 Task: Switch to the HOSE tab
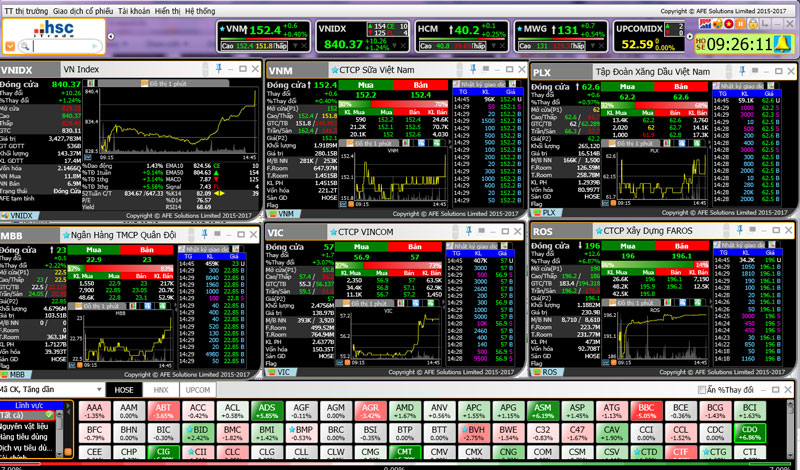(124, 390)
